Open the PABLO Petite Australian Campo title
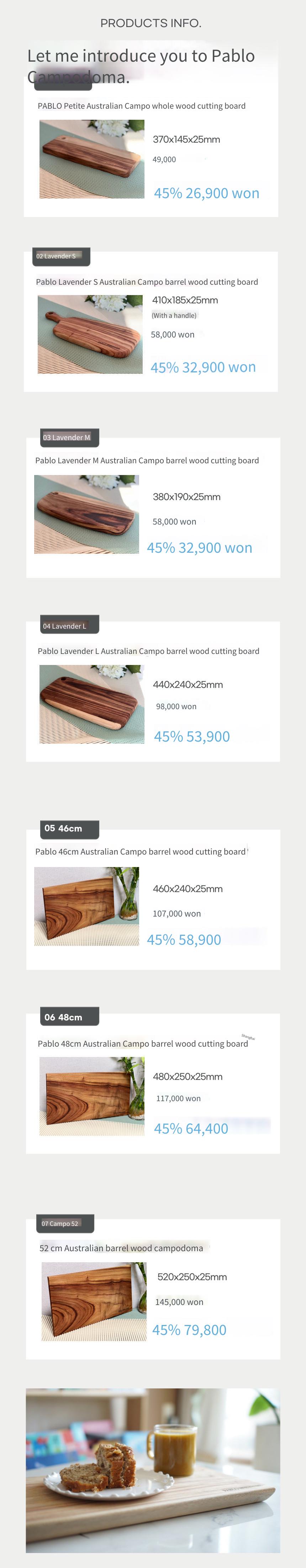306x1568 pixels. (142, 106)
